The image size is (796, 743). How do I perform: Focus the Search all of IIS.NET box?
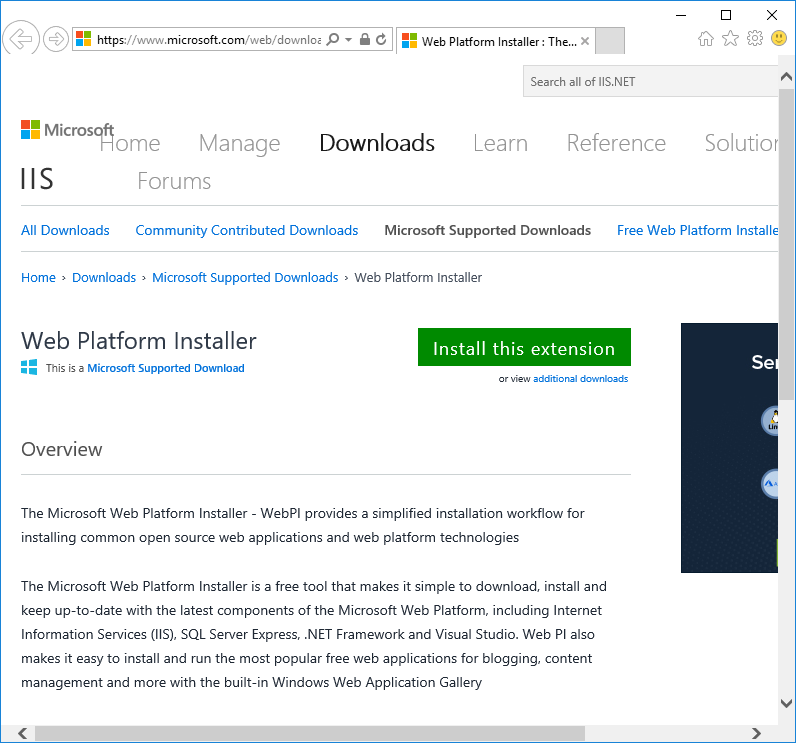[x=650, y=81]
